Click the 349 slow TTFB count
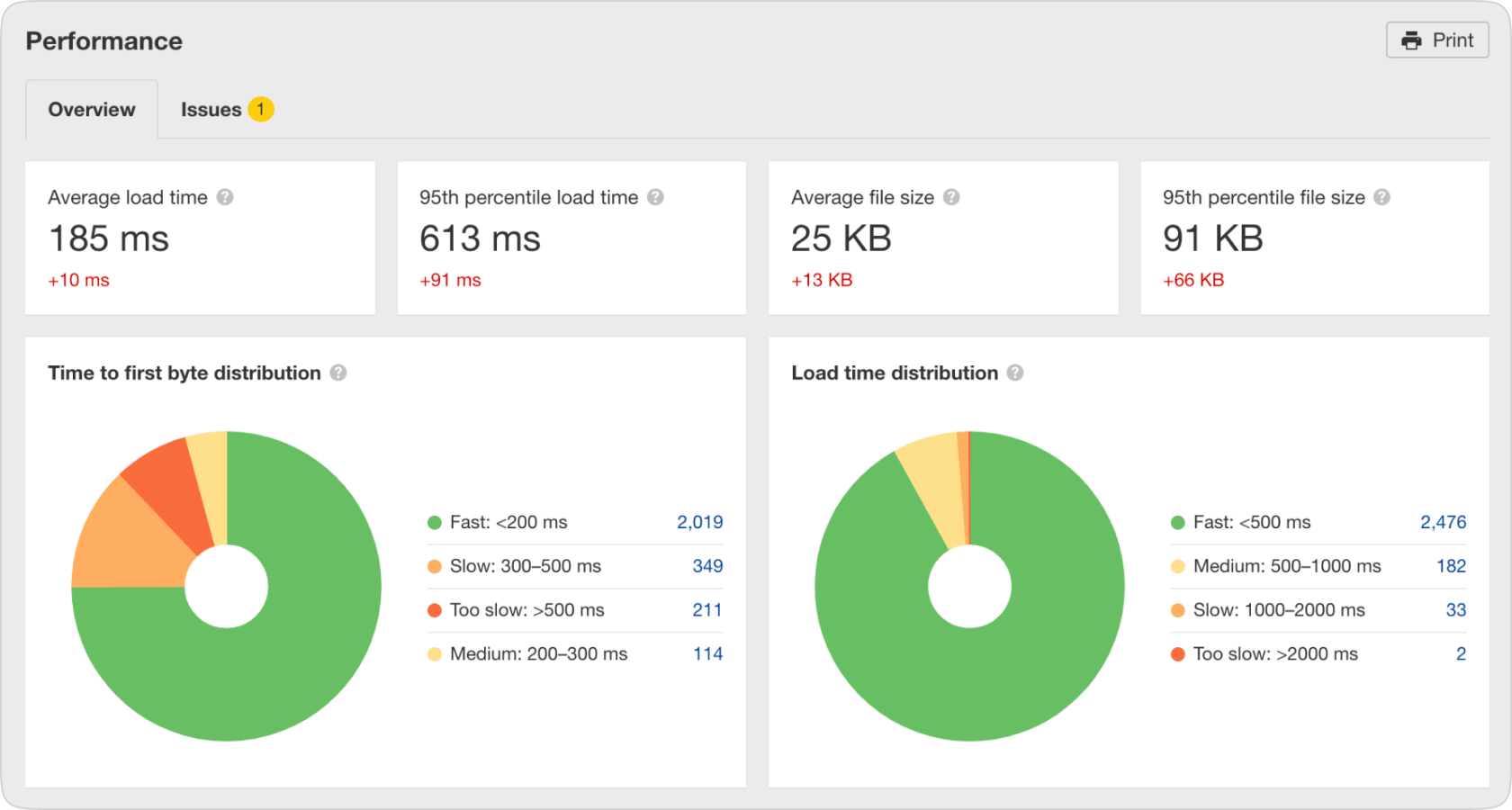 click(x=707, y=566)
